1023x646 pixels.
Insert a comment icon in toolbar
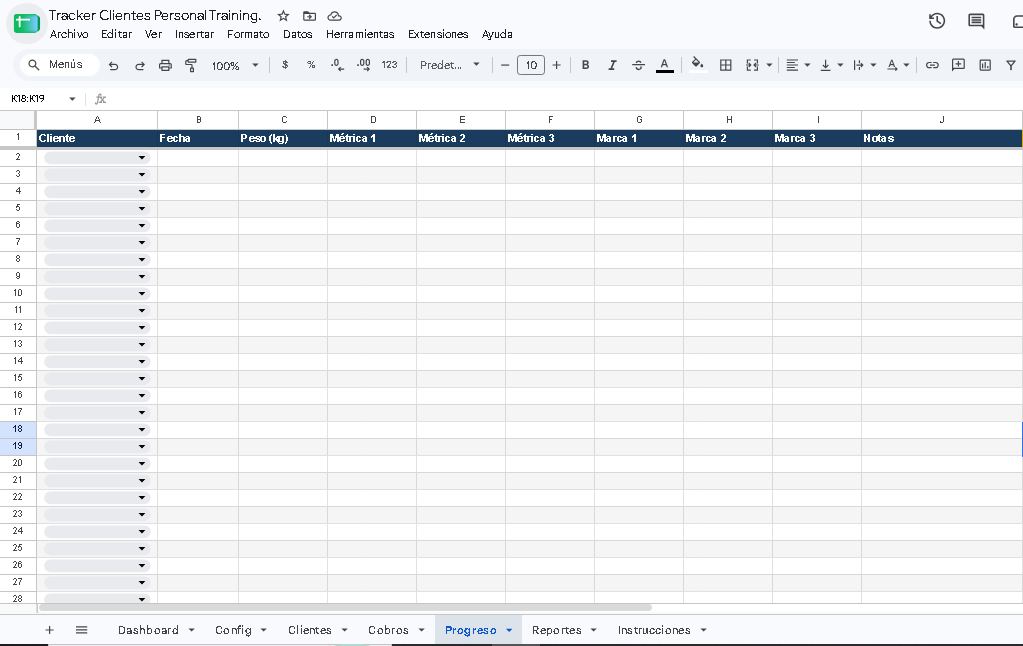(x=958, y=65)
